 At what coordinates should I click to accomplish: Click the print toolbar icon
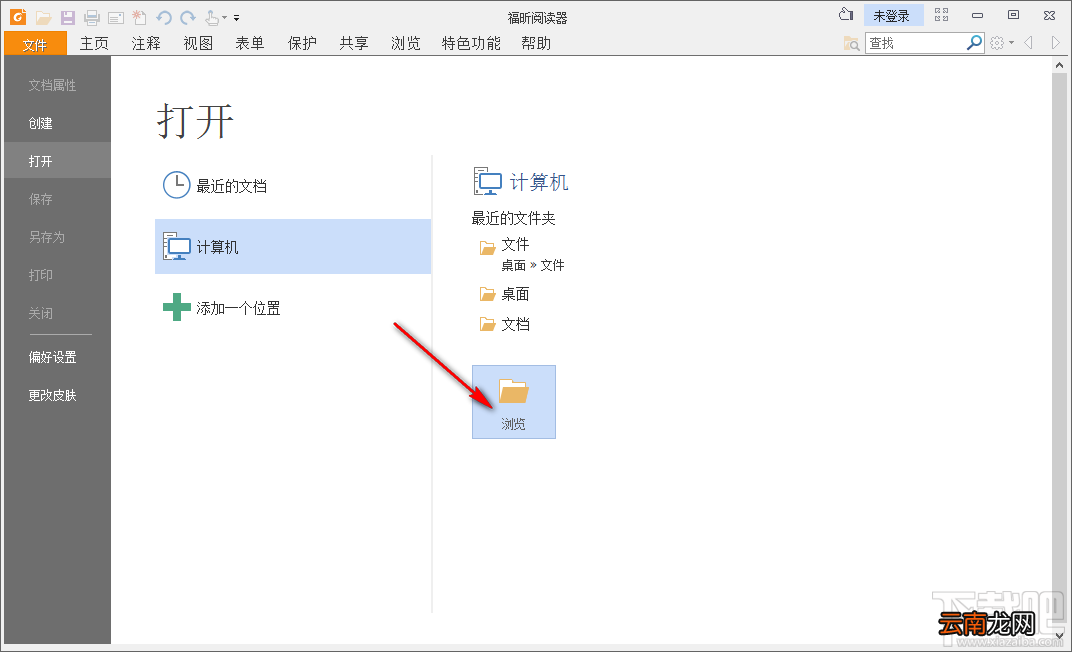tap(92, 18)
